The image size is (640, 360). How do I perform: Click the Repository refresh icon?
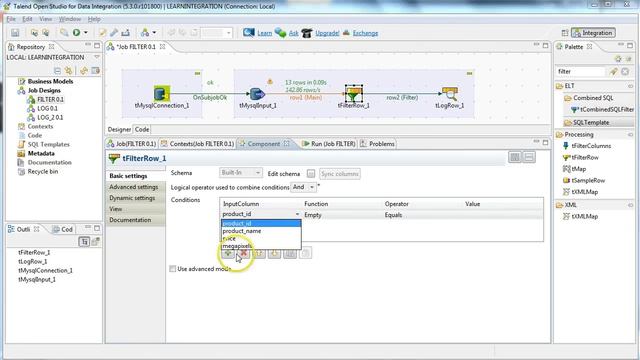coord(84,71)
